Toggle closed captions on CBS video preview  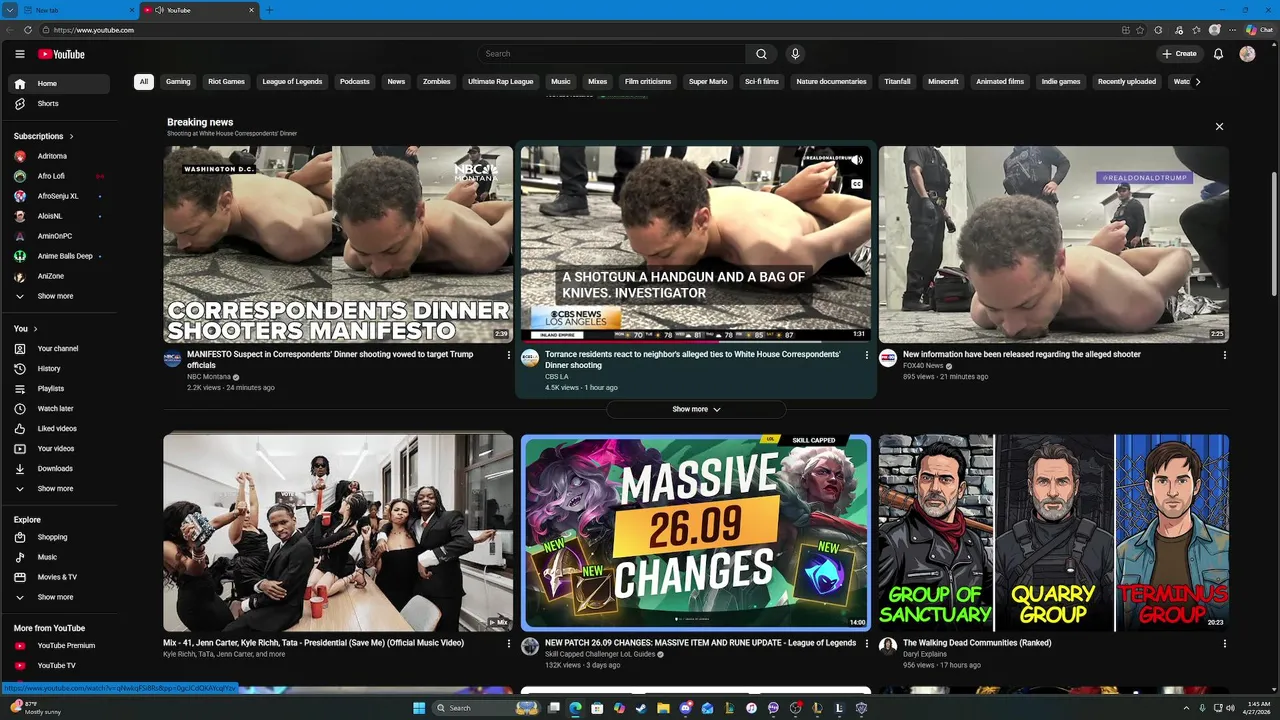coord(856,184)
